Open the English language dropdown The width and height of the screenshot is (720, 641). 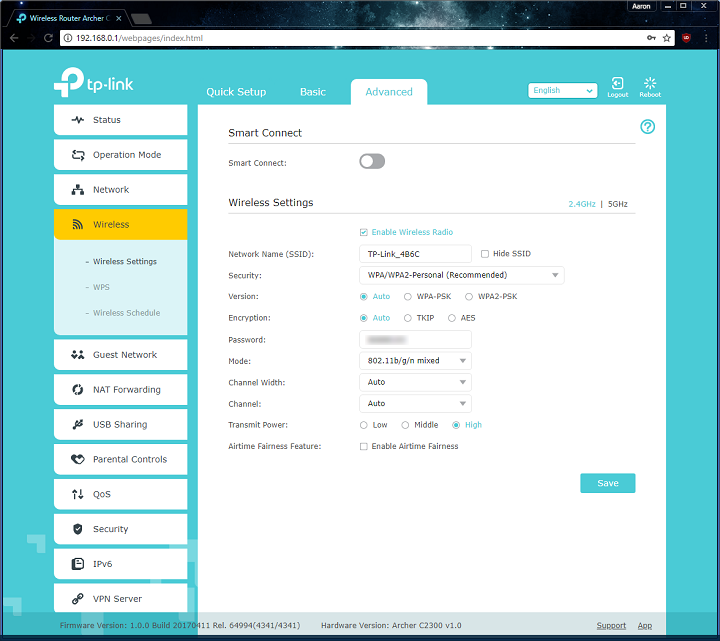coord(562,91)
